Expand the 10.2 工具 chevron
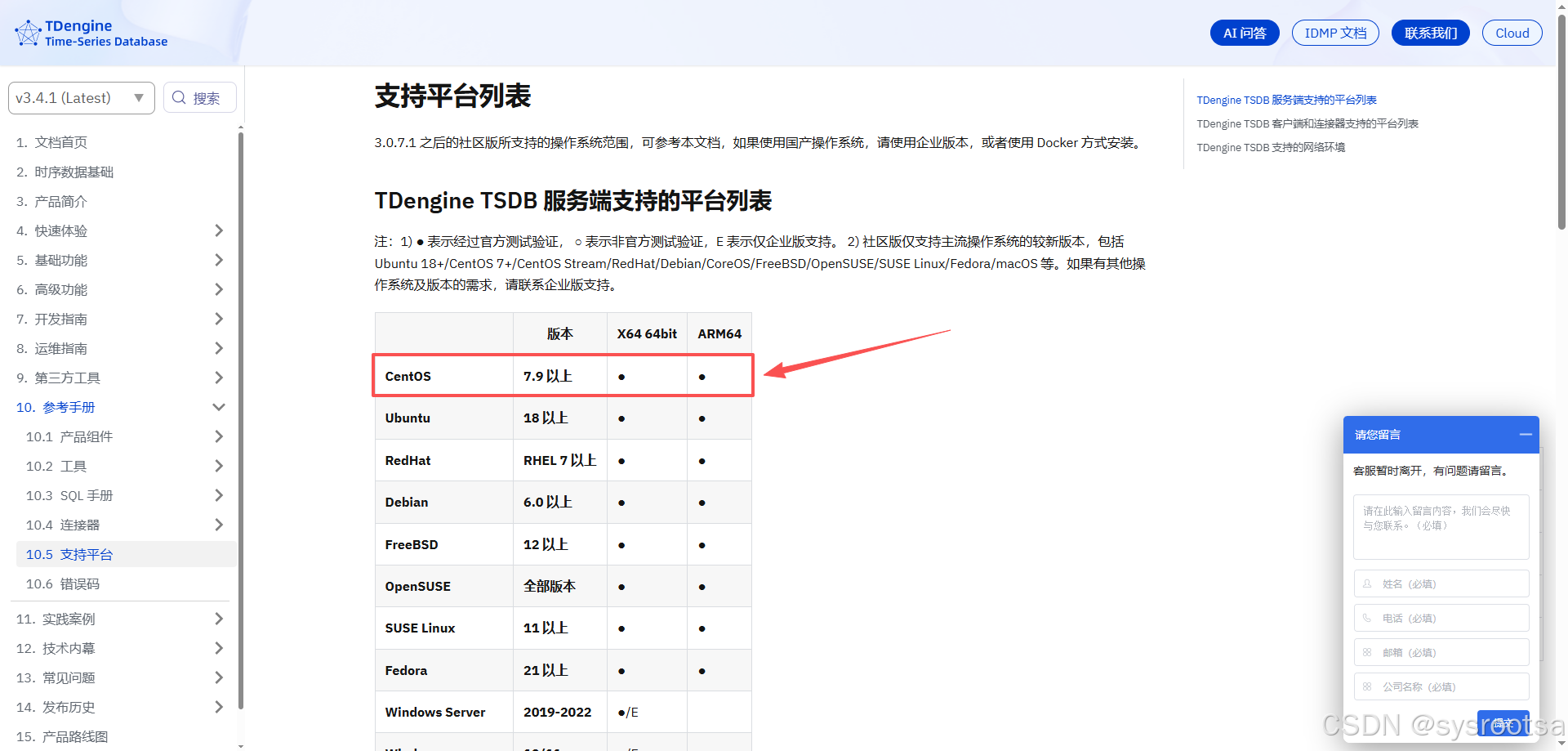Image resolution: width=1568 pixels, height=751 pixels. (219, 466)
